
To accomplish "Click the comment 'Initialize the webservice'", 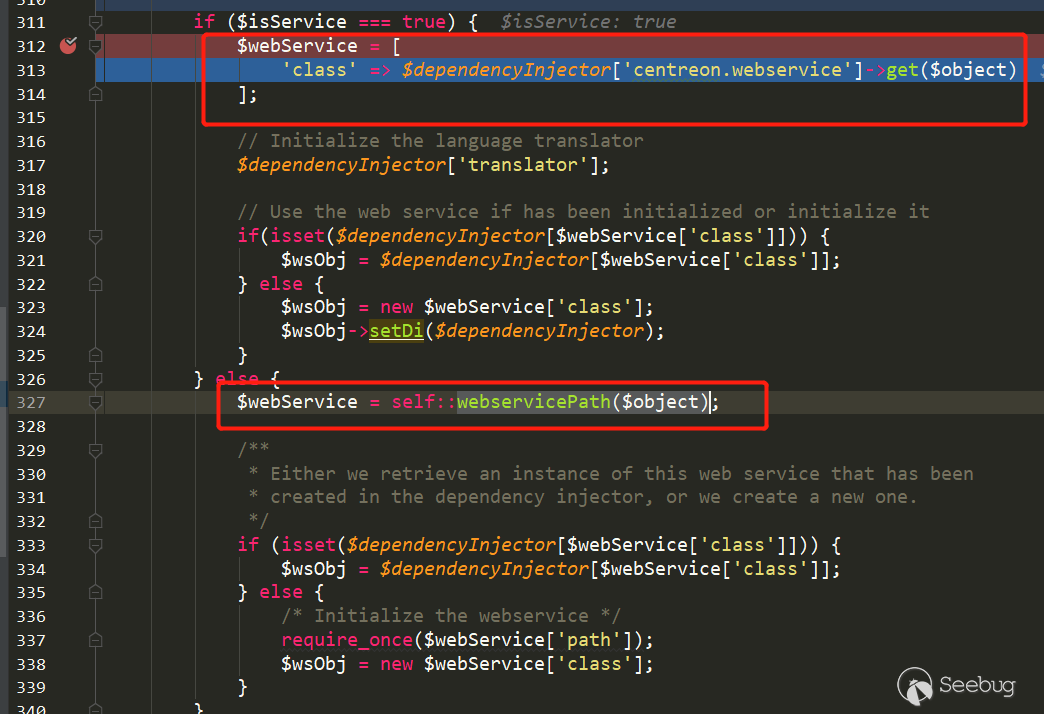I will 451,616.
